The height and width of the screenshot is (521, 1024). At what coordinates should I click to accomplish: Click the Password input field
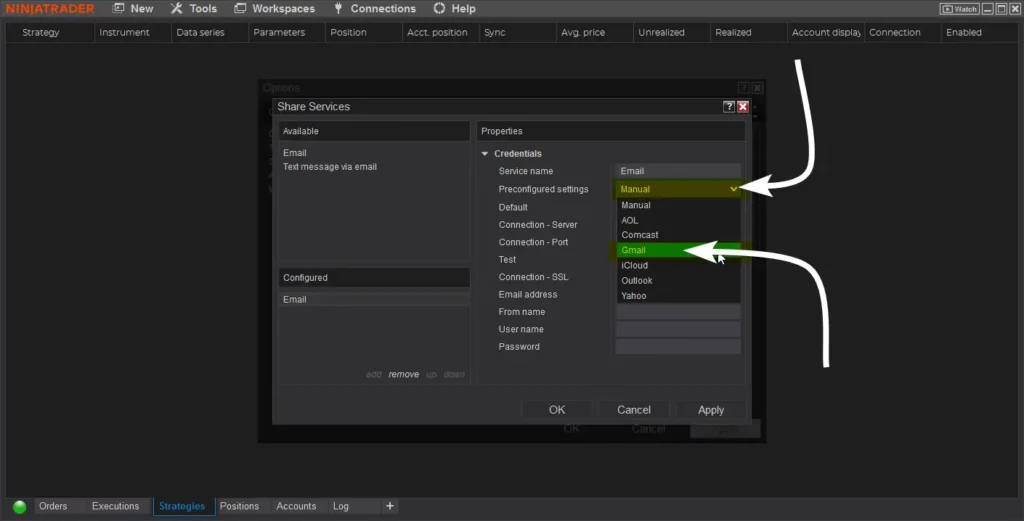(x=678, y=347)
